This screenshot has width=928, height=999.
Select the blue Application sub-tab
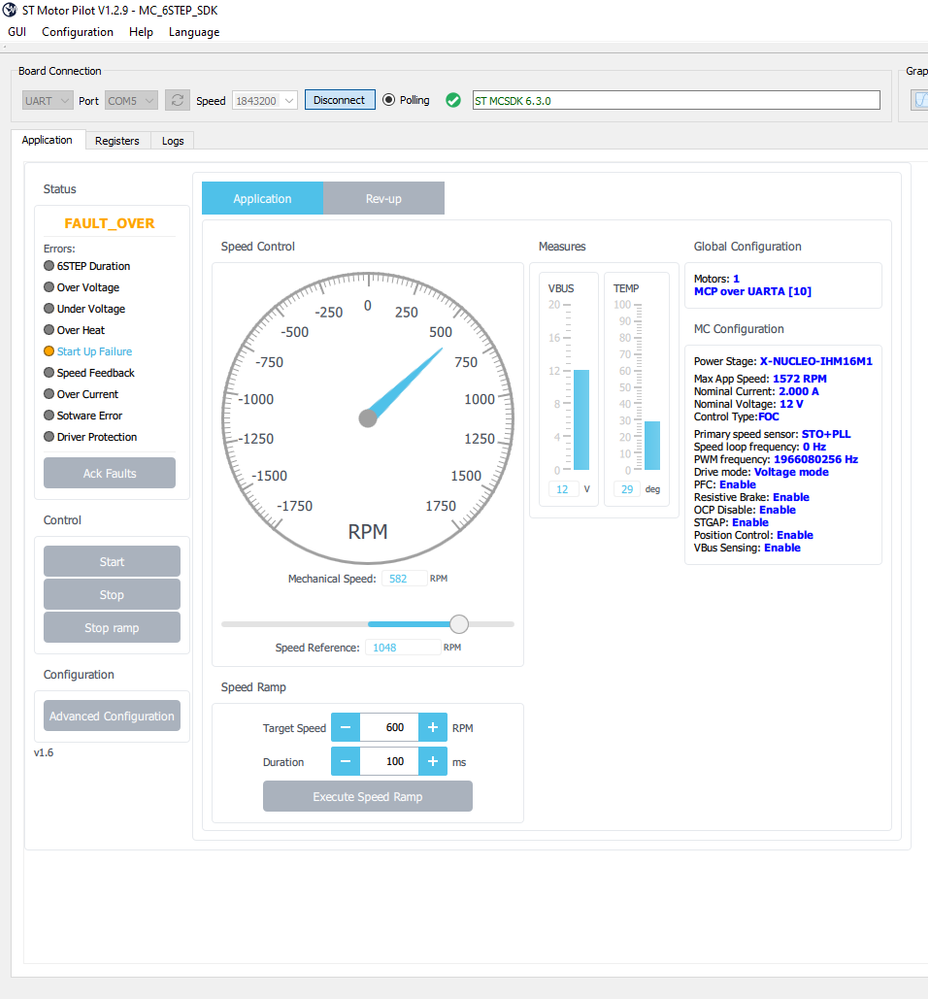(x=262, y=198)
